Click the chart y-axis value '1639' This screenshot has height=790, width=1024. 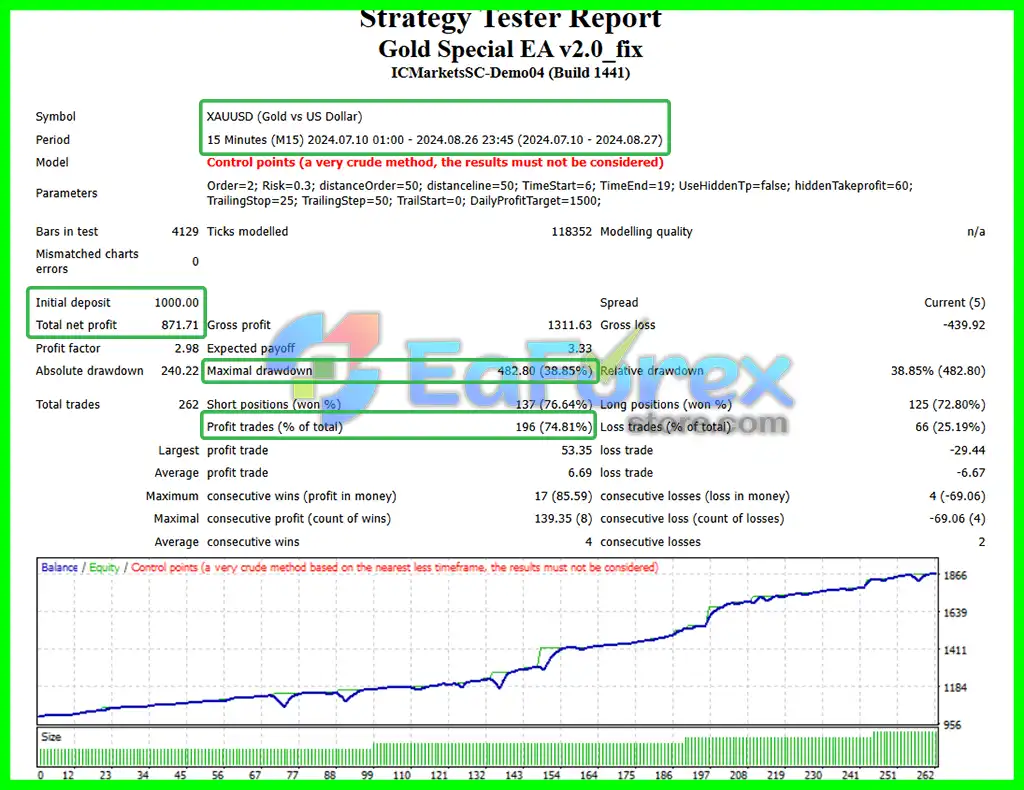pyautogui.click(x=955, y=612)
